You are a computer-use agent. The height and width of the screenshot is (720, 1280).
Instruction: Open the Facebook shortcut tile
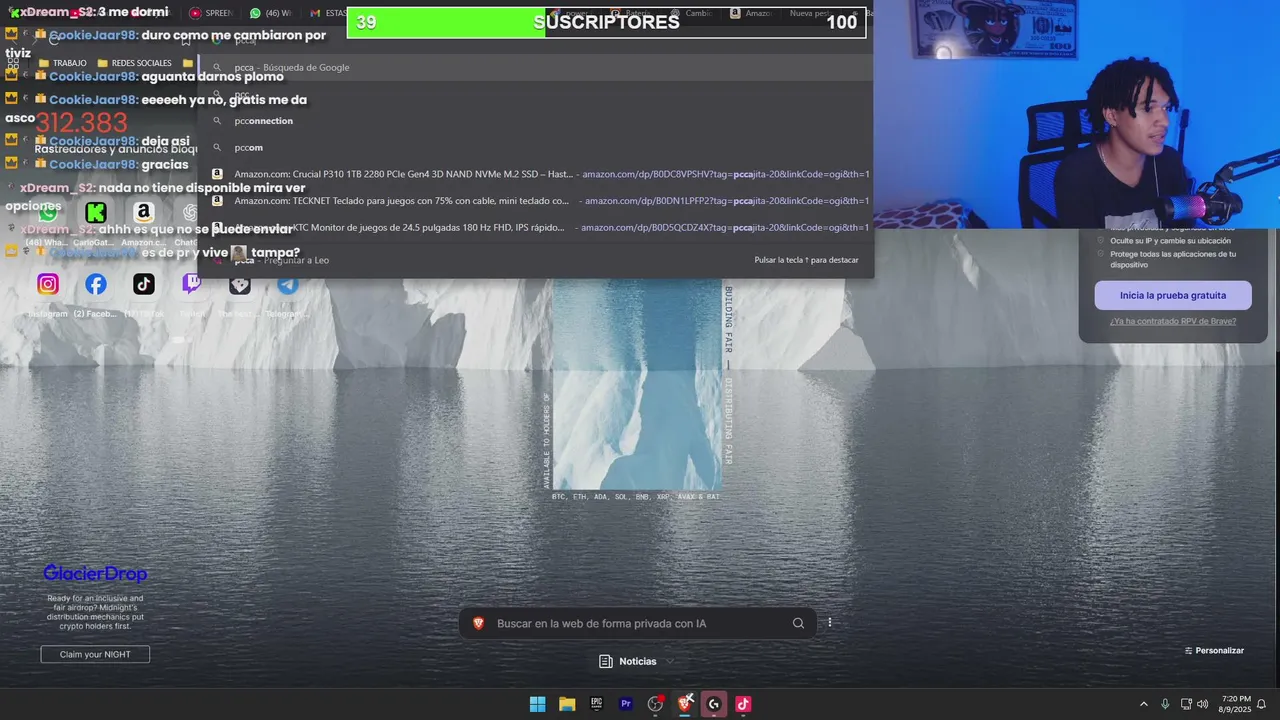pos(96,284)
